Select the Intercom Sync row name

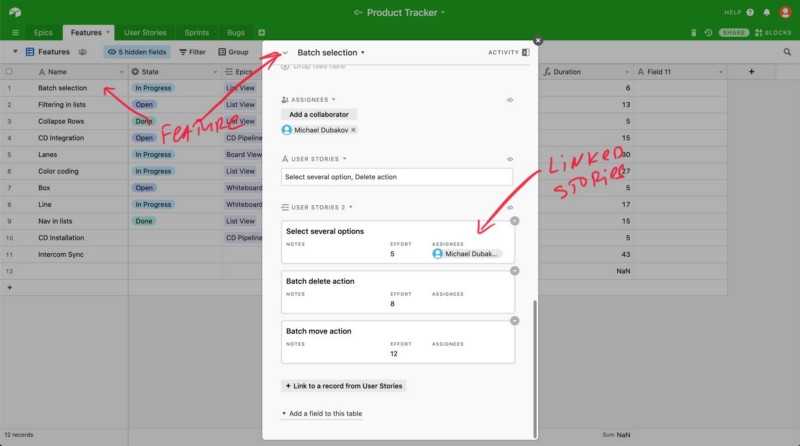point(61,255)
